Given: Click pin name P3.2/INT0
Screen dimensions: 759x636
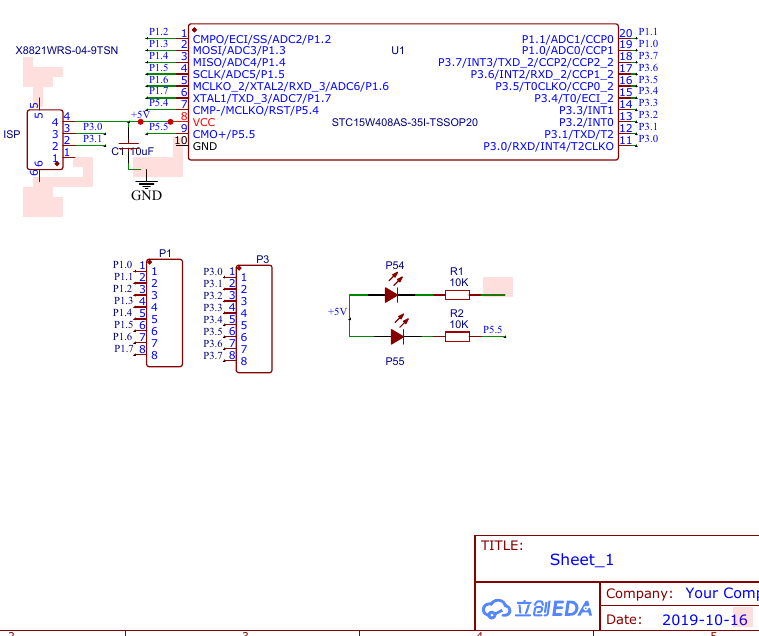Looking at the screenshot, I should pos(586,122).
